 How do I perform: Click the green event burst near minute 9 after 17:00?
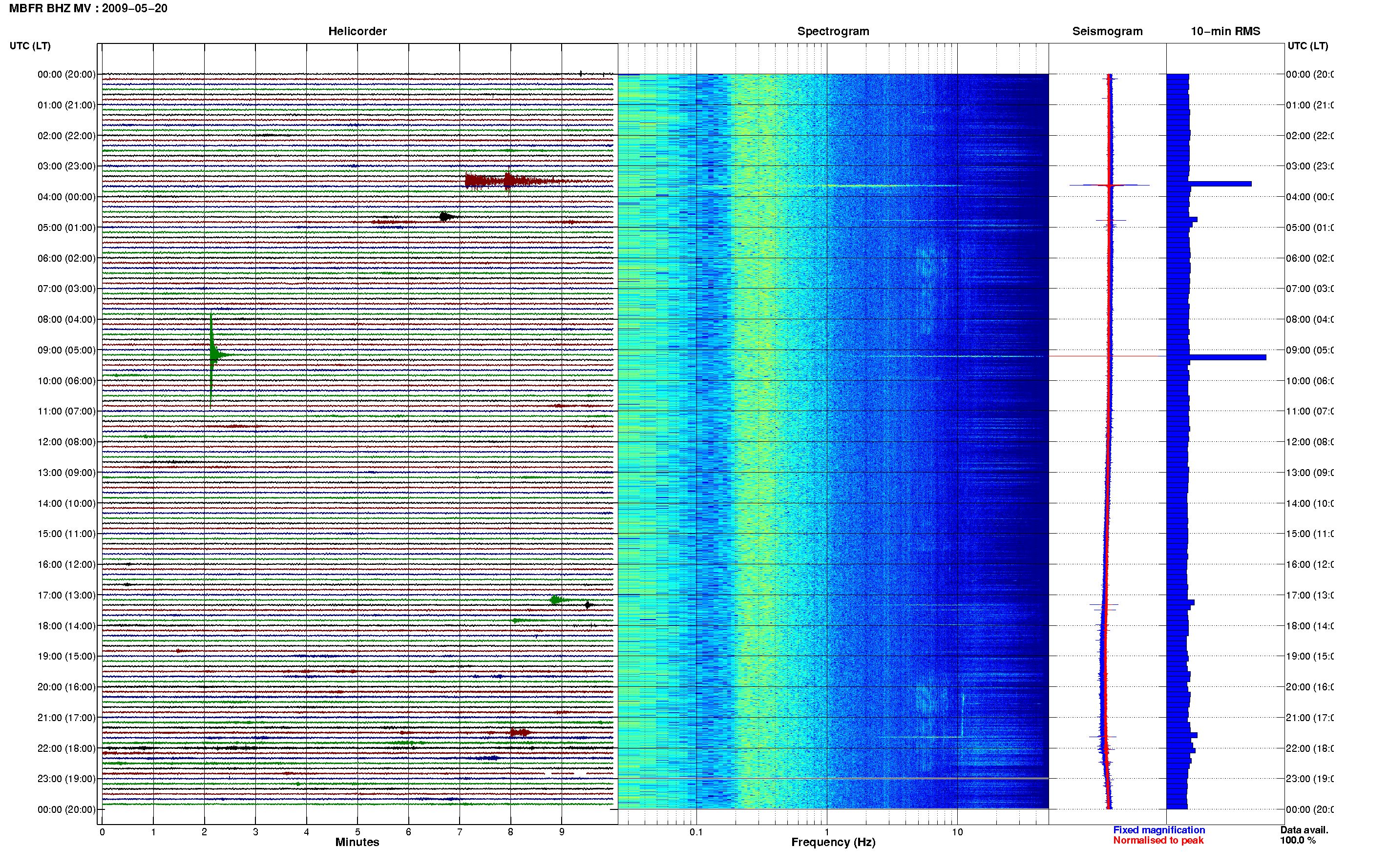click(556, 600)
